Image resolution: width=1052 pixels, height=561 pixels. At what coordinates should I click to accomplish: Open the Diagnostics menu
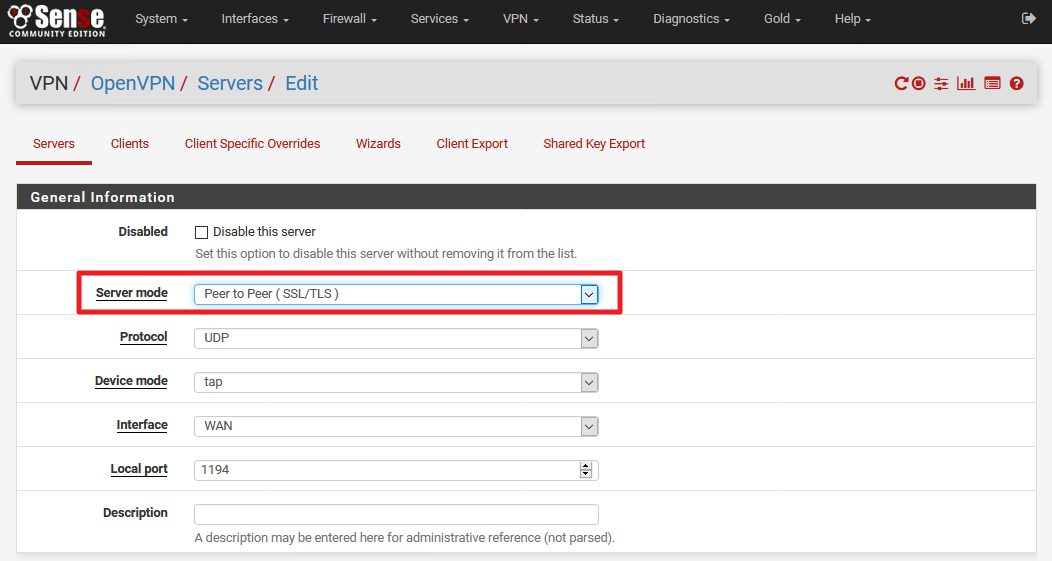tap(691, 19)
